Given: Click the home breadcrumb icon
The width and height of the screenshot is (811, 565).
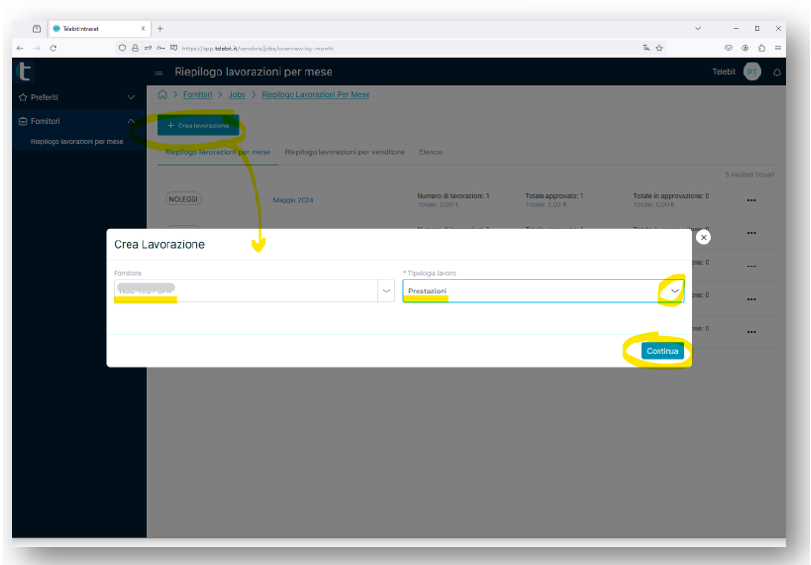Looking at the screenshot, I should coord(162,94).
